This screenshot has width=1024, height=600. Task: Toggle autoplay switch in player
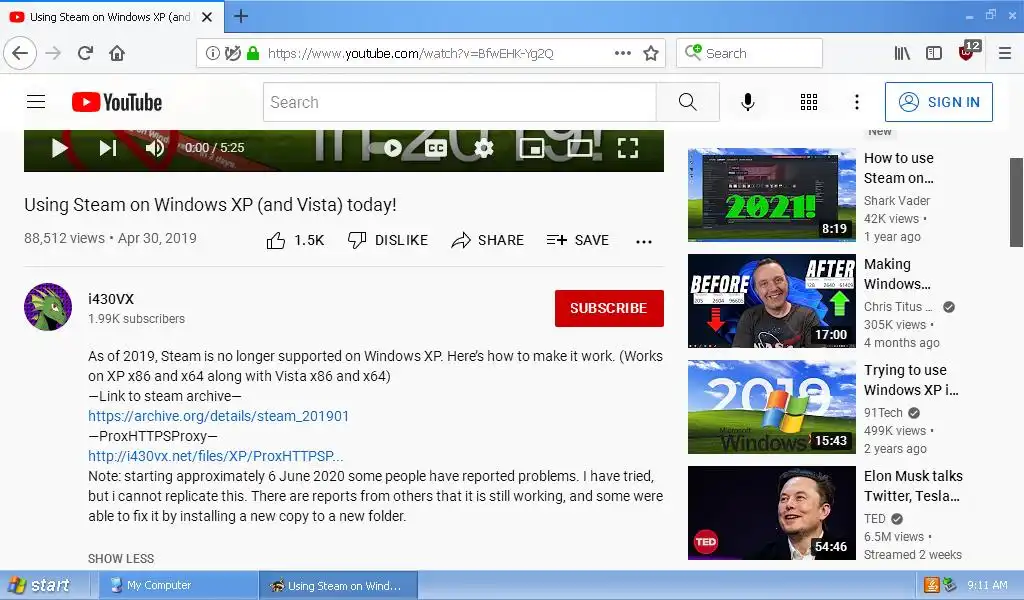click(387, 148)
